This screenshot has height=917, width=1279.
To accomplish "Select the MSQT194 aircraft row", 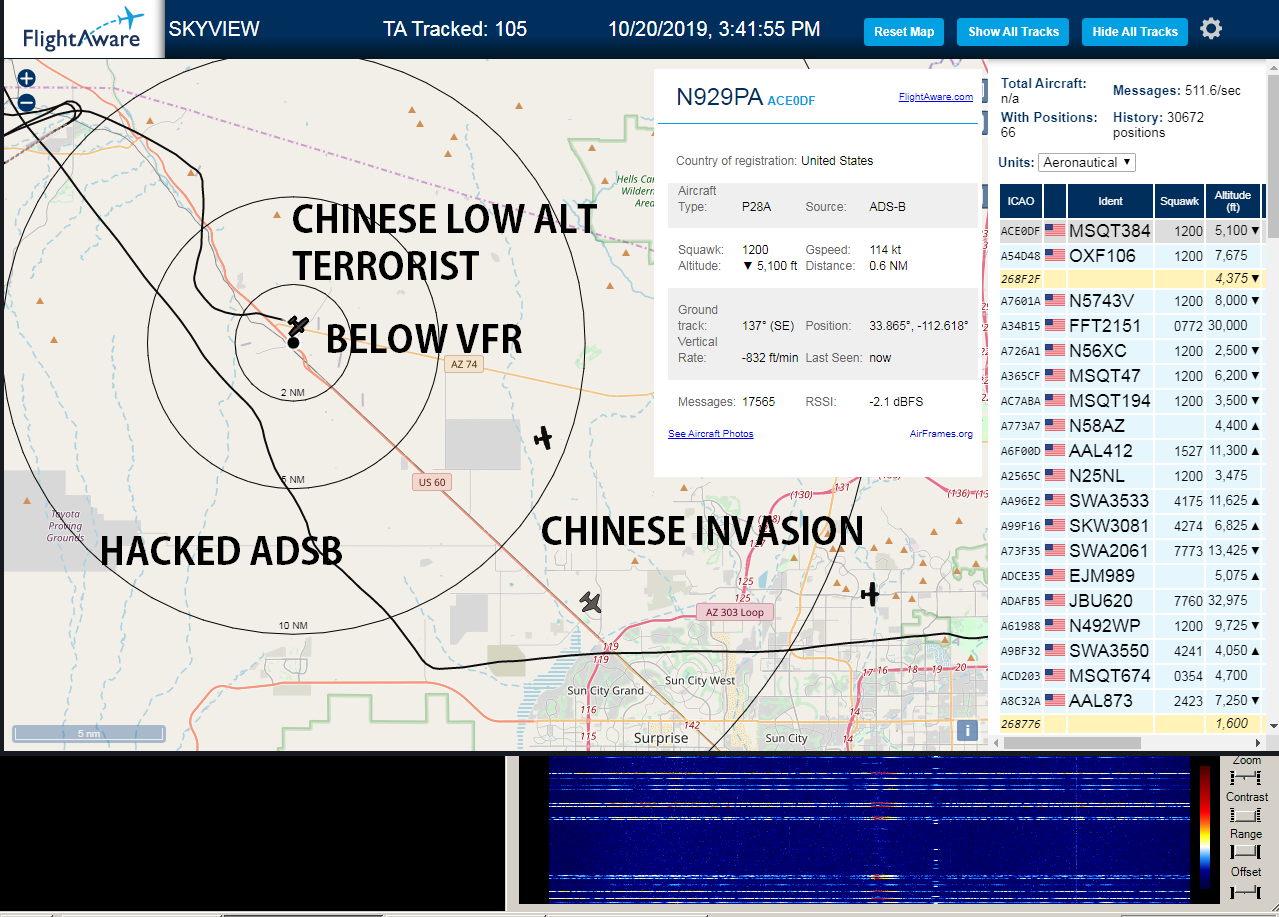I will coord(1131,401).
